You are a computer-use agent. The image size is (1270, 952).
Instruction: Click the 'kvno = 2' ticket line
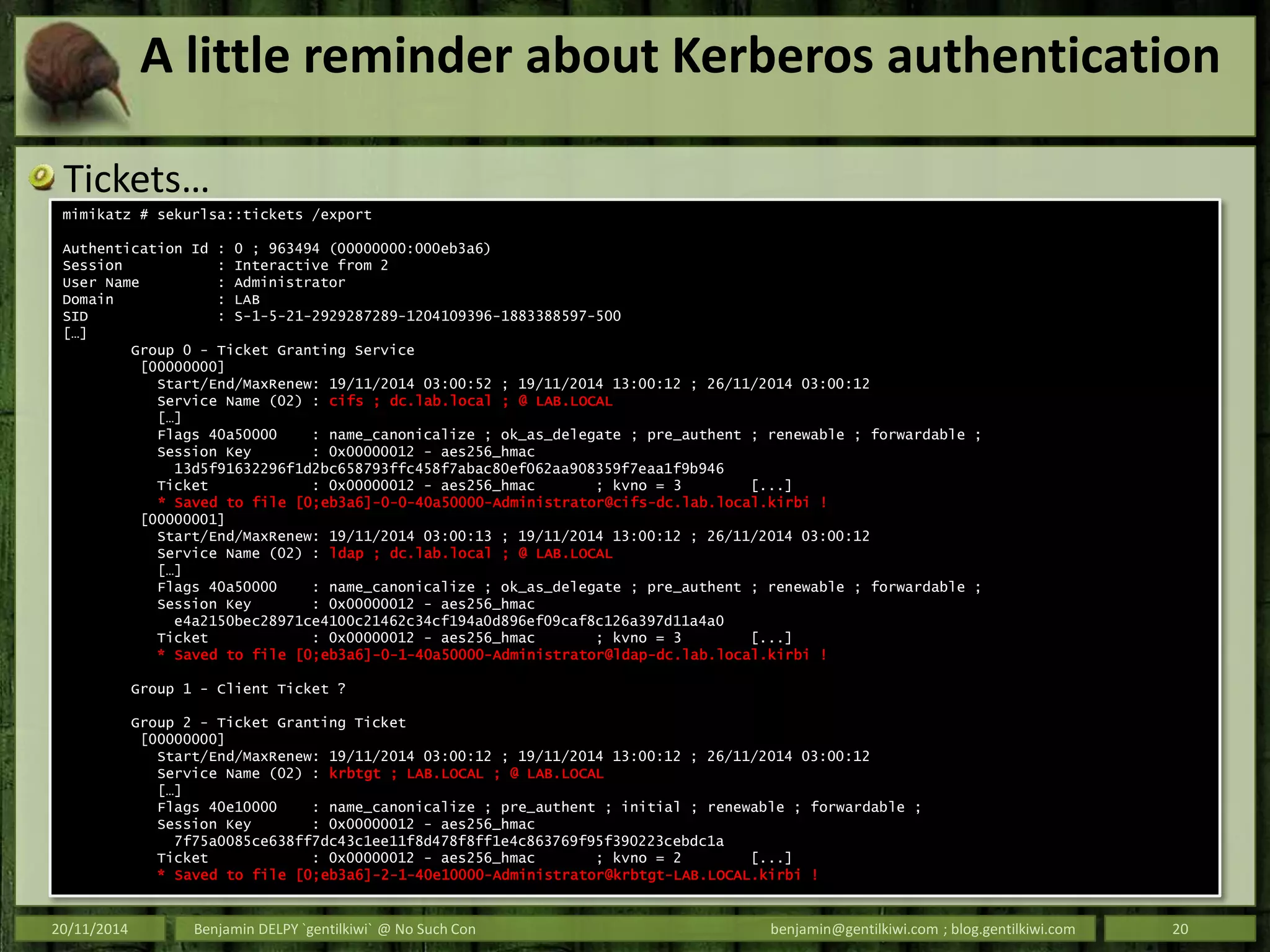(x=474, y=858)
